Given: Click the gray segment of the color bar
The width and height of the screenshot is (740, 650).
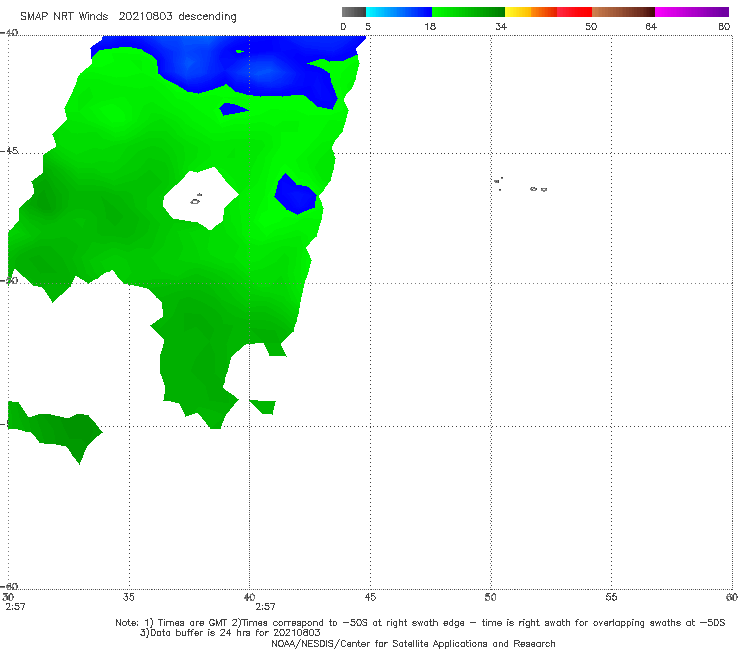Looking at the screenshot, I should (354, 12).
